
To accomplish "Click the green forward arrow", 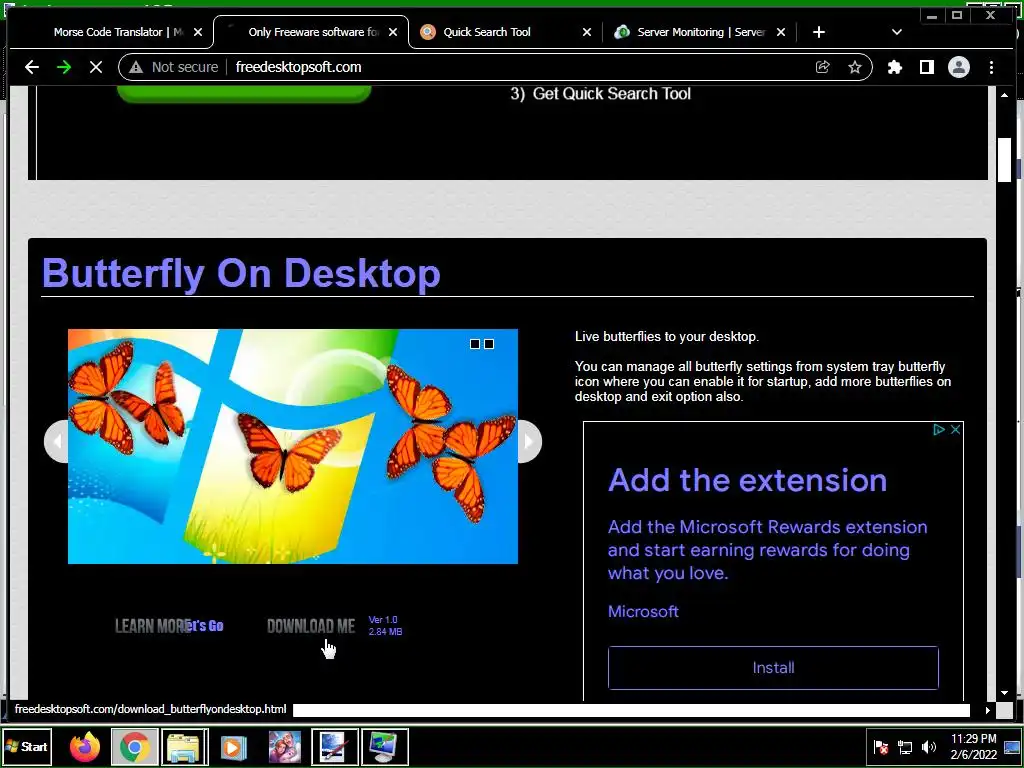I will click(64, 67).
